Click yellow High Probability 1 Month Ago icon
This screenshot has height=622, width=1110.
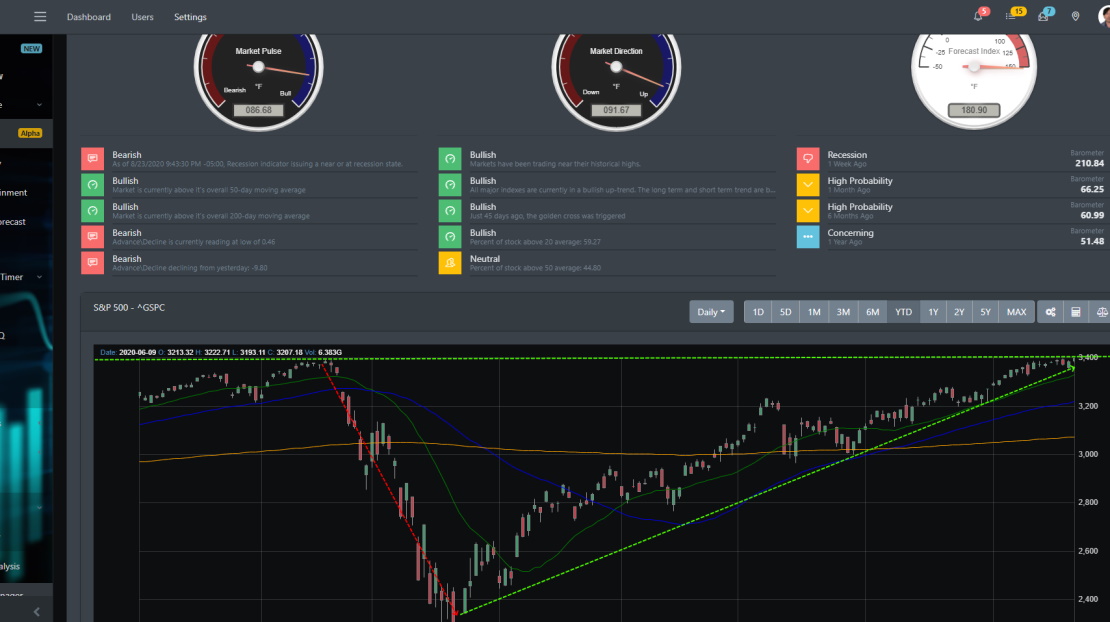tap(808, 185)
